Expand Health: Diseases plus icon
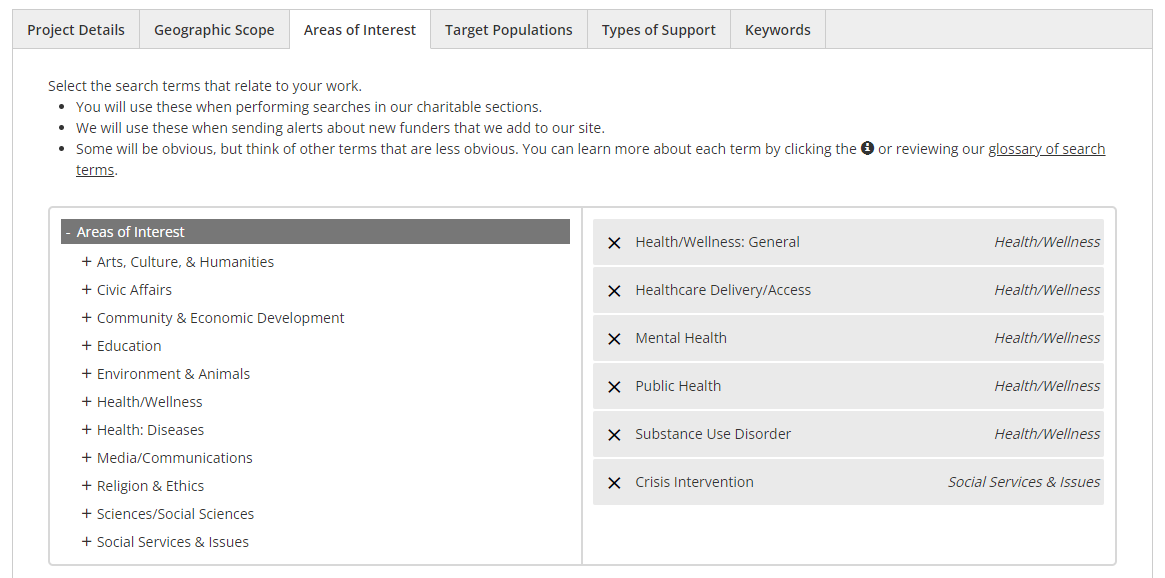 coord(87,430)
